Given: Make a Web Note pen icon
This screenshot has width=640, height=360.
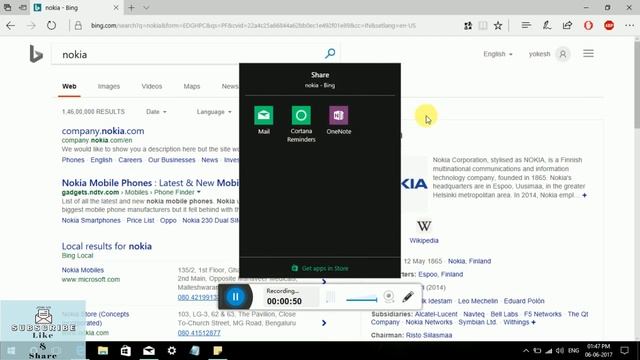Looking at the screenshot, I should click(x=547, y=25).
